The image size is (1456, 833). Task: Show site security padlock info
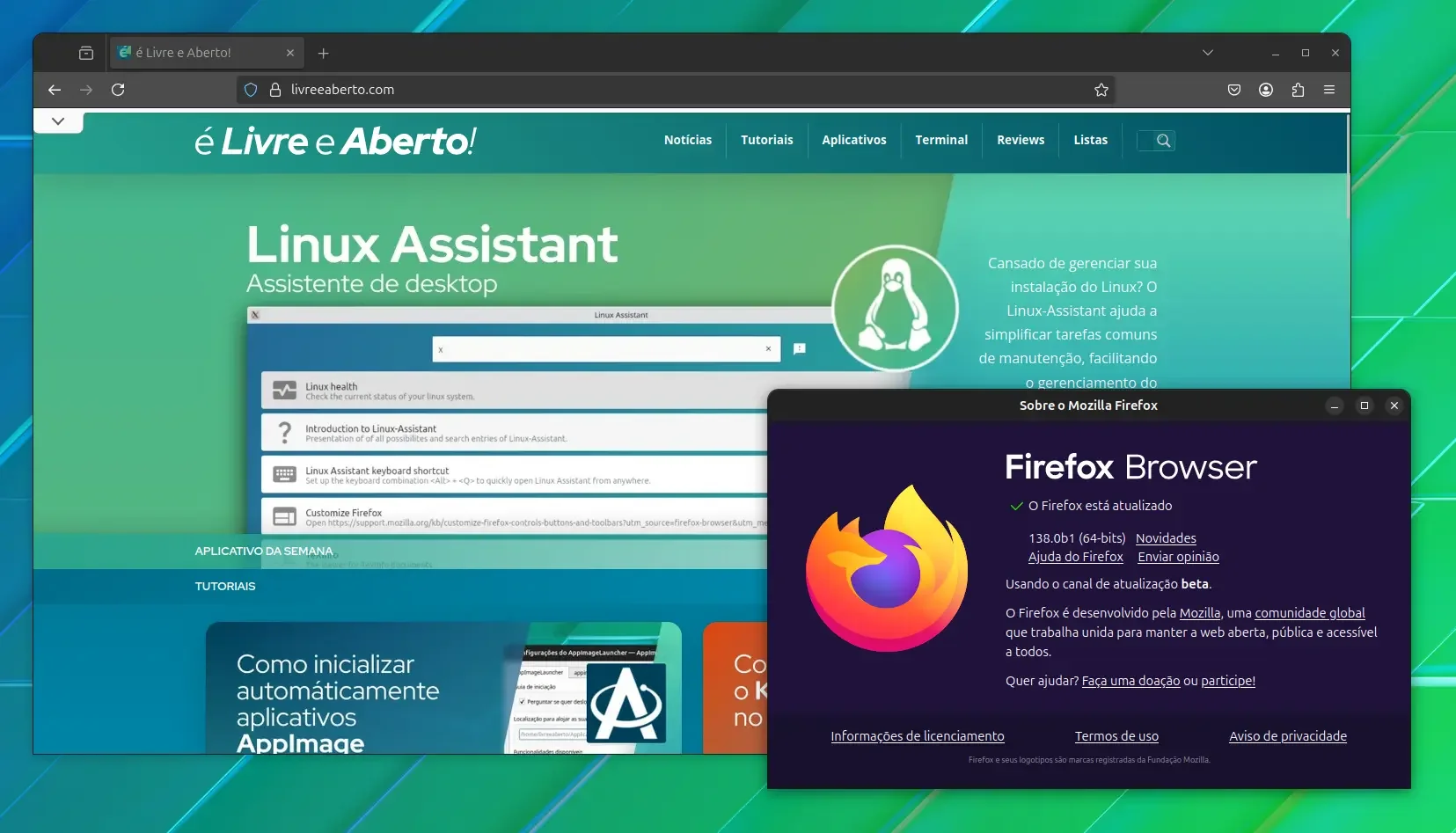point(275,90)
